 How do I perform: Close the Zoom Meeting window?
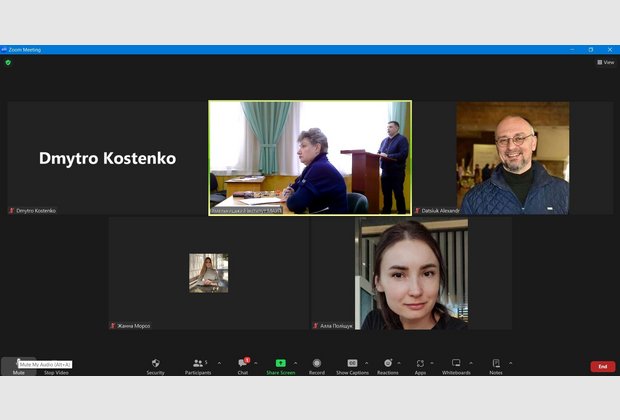coord(610,50)
